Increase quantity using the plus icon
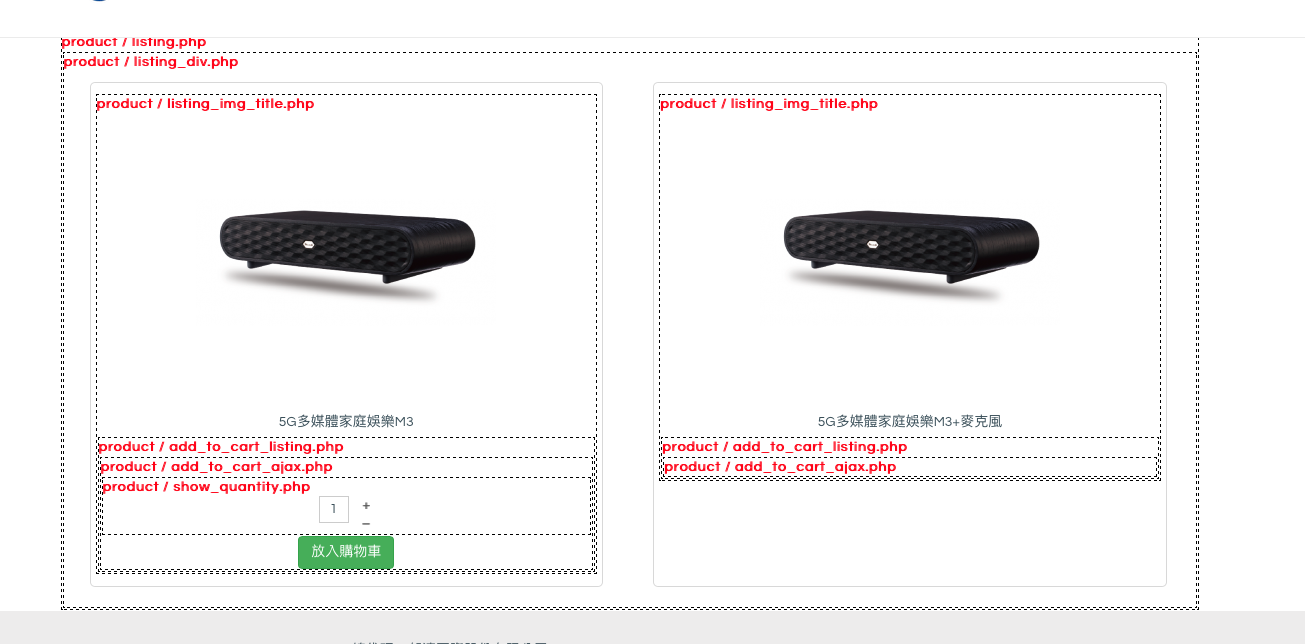This screenshot has height=644, width=1305. (x=366, y=506)
